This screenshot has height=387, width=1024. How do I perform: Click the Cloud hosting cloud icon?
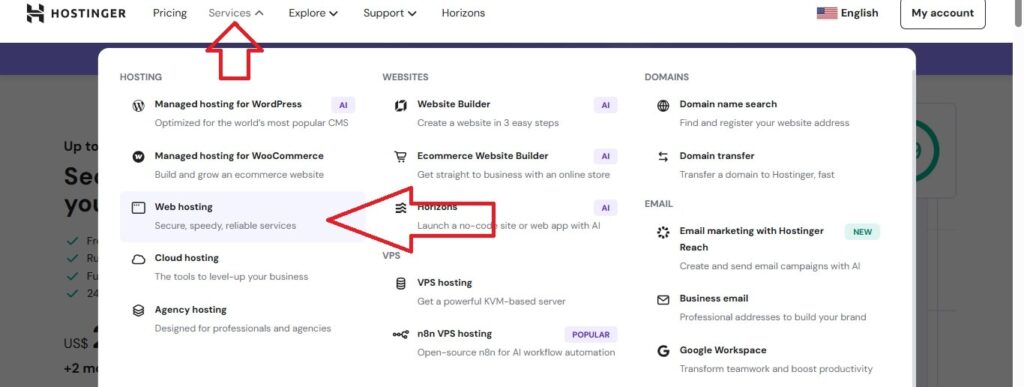point(138,259)
